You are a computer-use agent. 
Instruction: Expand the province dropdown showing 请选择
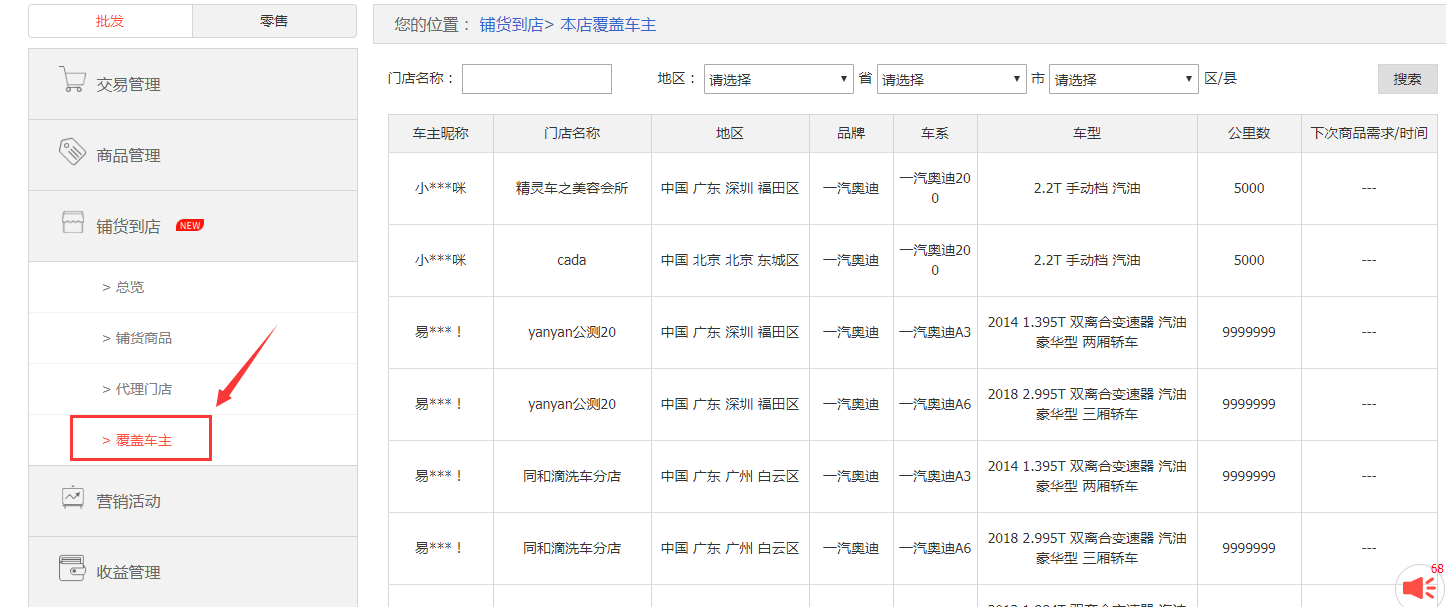click(x=778, y=78)
